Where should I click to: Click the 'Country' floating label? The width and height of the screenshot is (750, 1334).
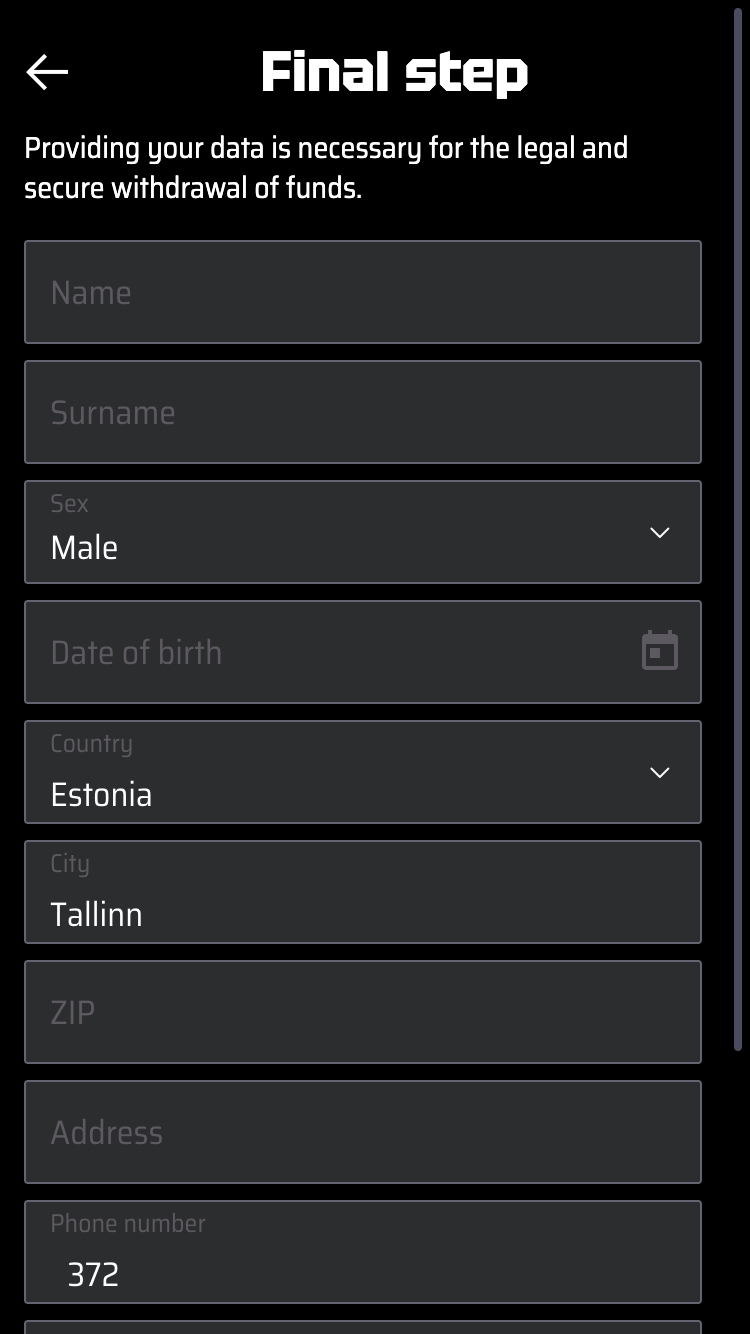(91, 743)
